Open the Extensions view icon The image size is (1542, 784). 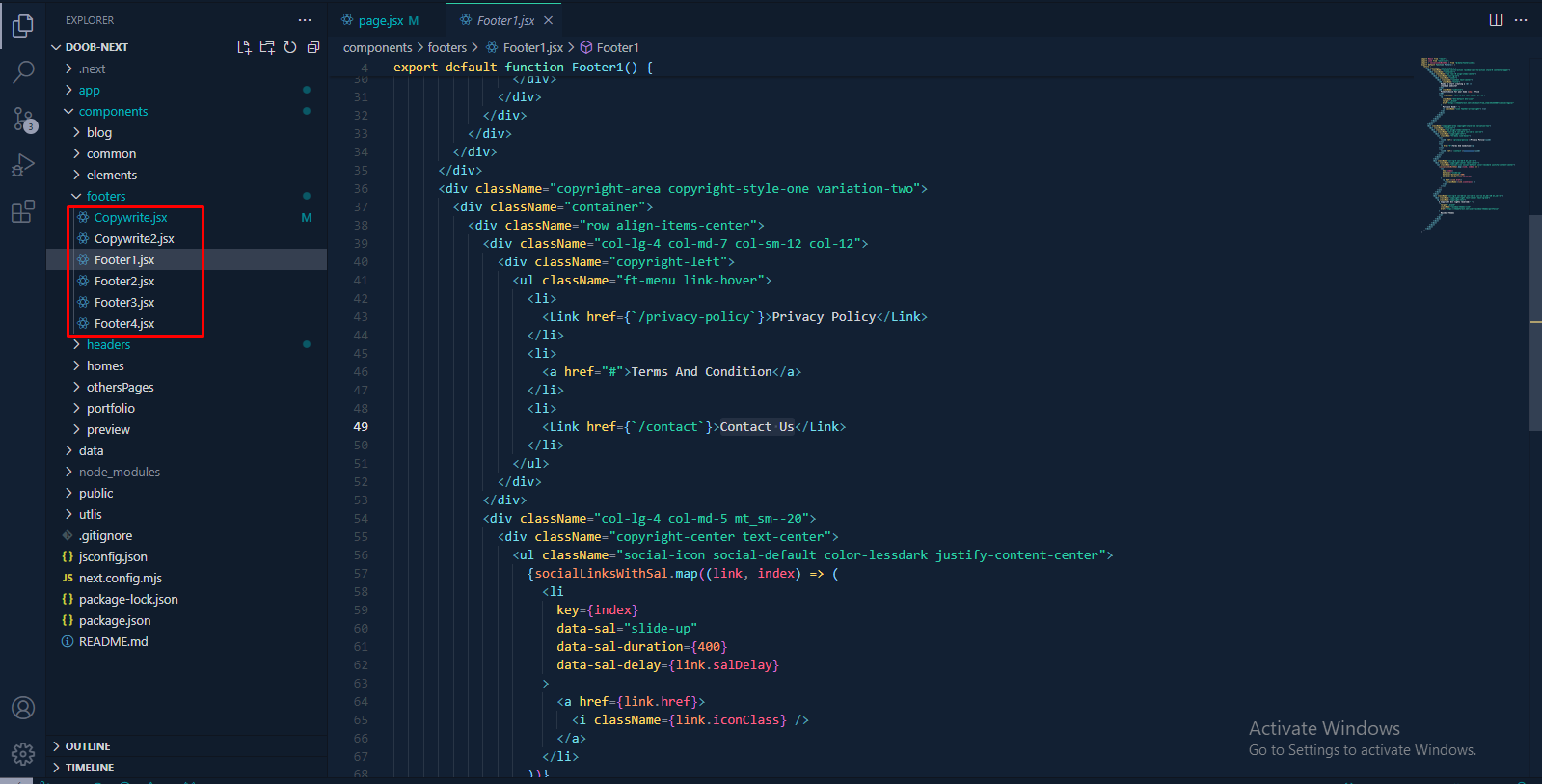23,212
